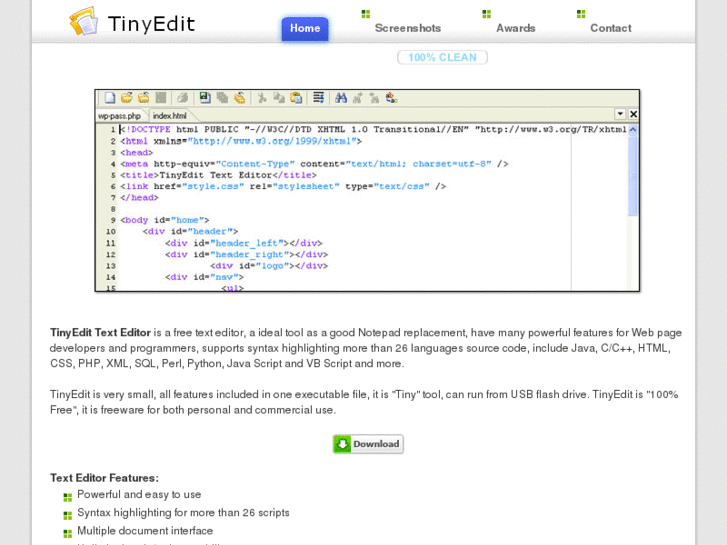Image resolution: width=727 pixels, height=545 pixels.
Task: Click the DOCTYPE line of code
Action: tap(373, 129)
